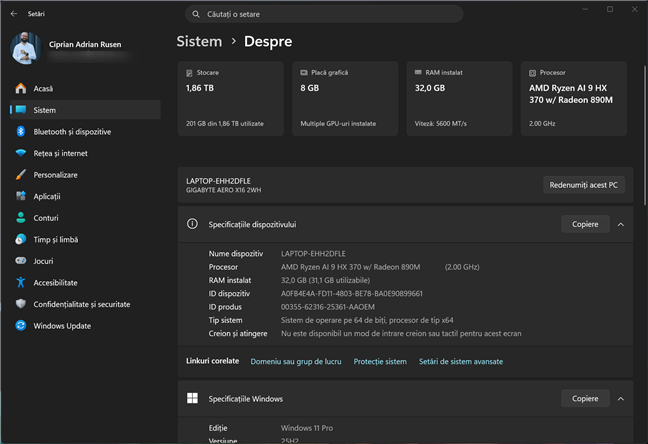Click the RAM instalat card icon

tap(418, 72)
